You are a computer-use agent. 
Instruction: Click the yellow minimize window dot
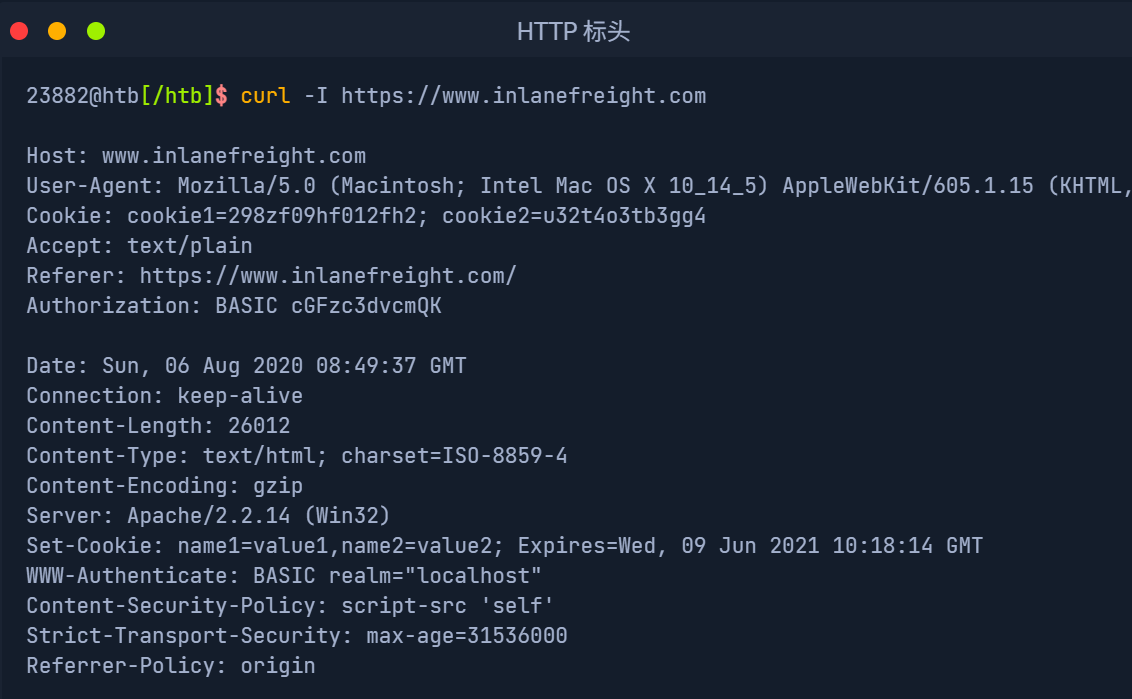point(57,31)
